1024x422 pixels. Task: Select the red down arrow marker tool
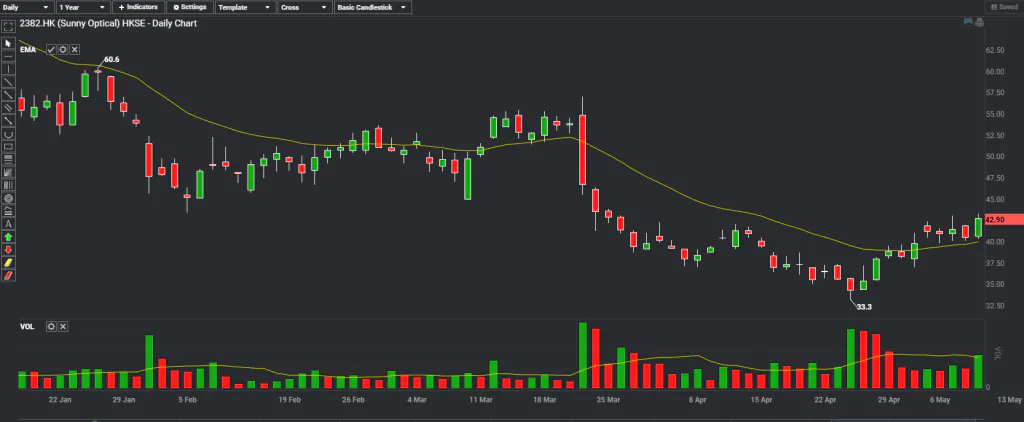(x=9, y=249)
